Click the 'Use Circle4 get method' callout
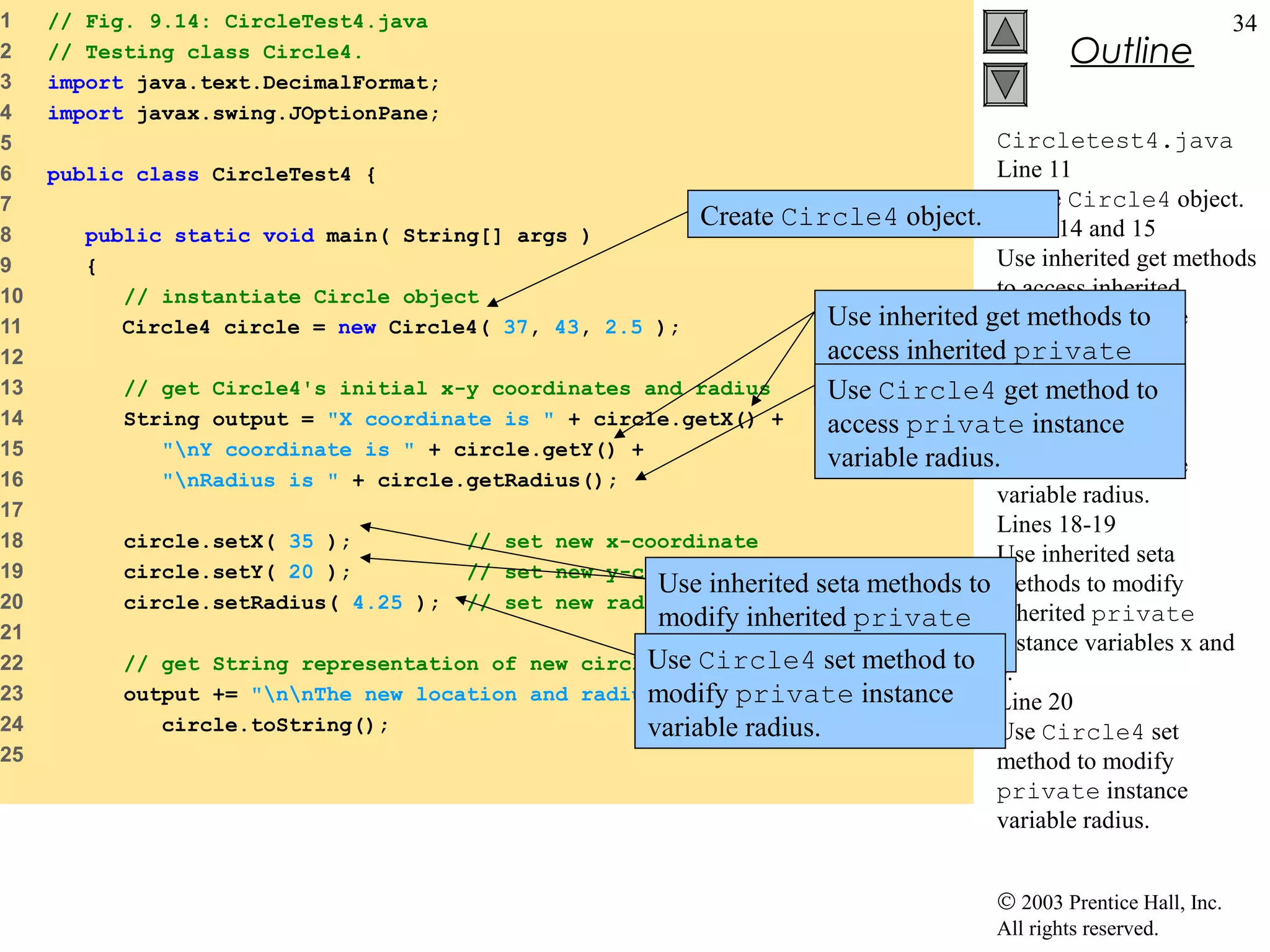The image size is (1270, 952). (x=998, y=423)
